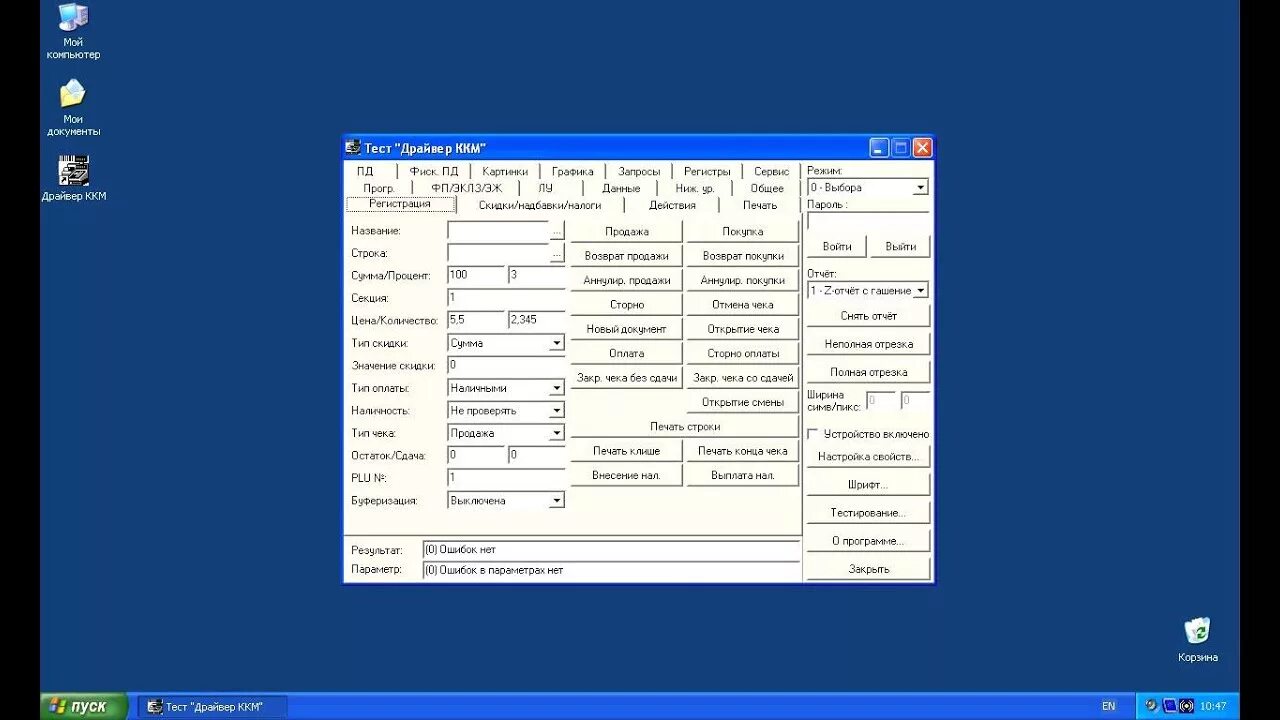This screenshot has height=720, width=1280.
Task: Click the О программе... button
Action: pos(869,540)
